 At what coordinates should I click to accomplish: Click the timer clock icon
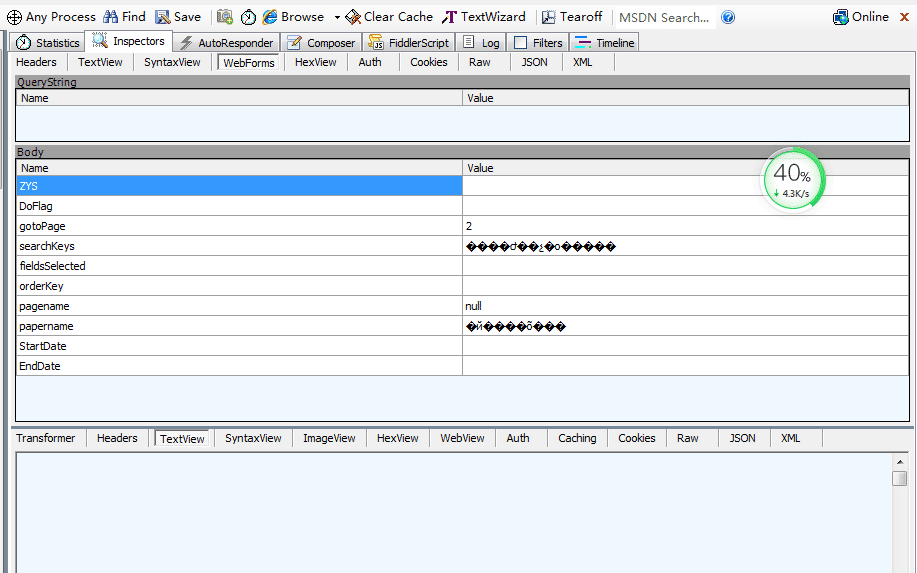click(x=248, y=17)
